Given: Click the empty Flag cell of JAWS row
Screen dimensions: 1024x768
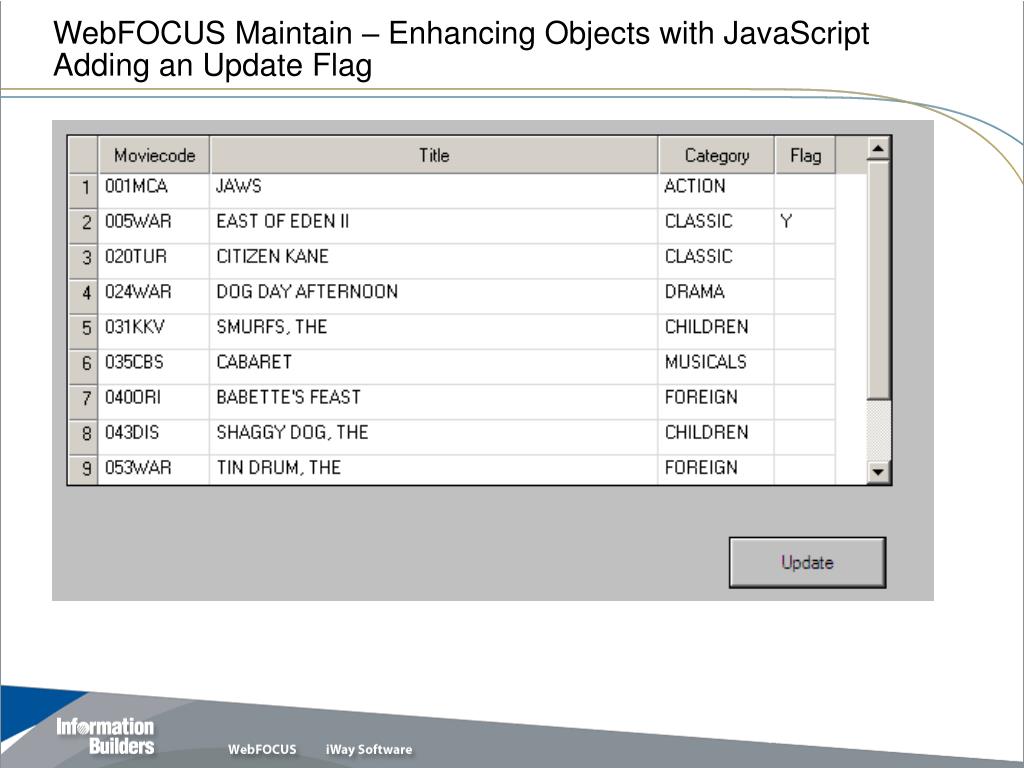Looking at the screenshot, I should [805, 191].
